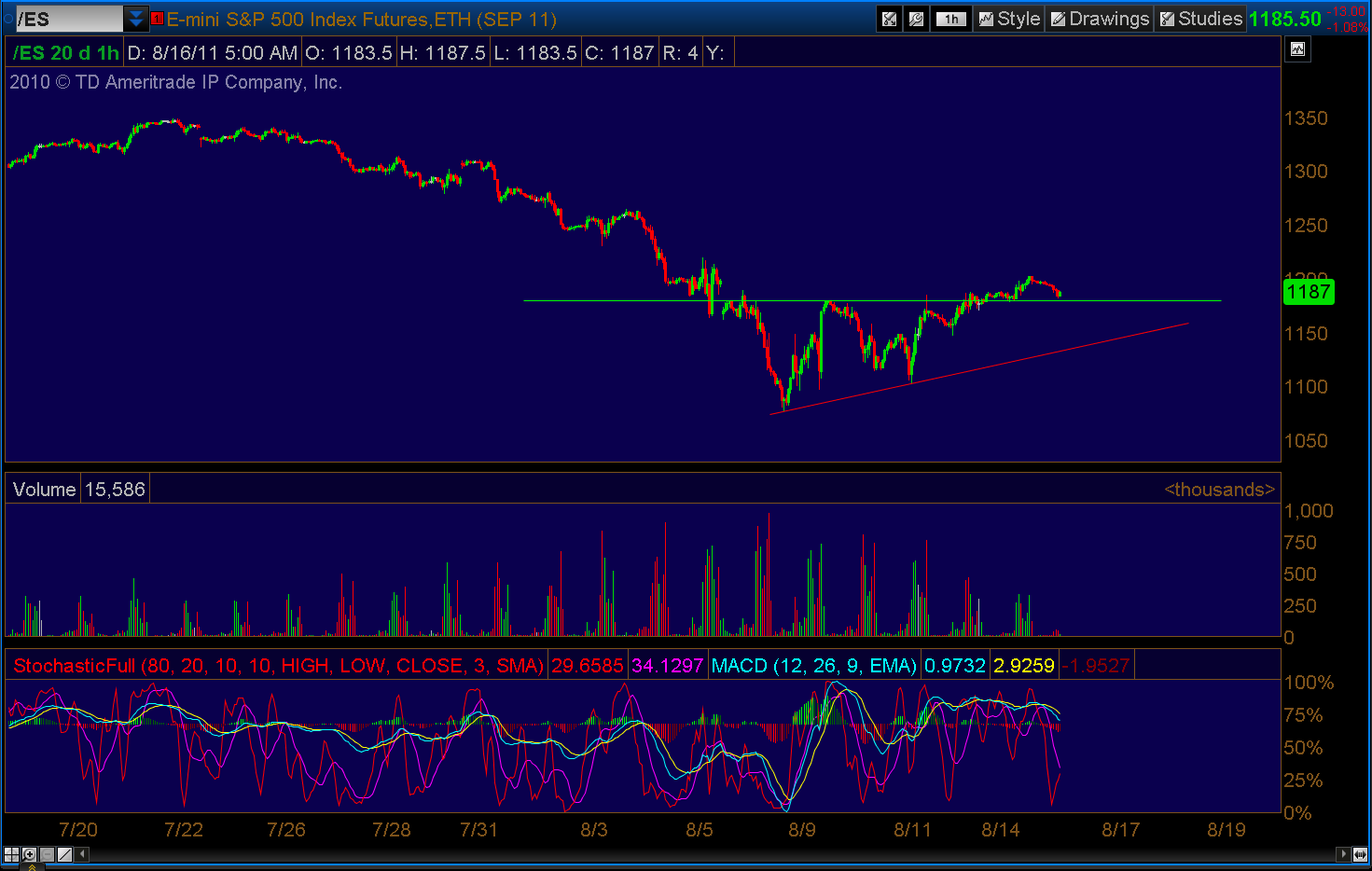The height and width of the screenshot is (871, 1372).
Task: Click the chart mode icon above the price axis
Action: pyautogui.click(x=1297, y=49)
